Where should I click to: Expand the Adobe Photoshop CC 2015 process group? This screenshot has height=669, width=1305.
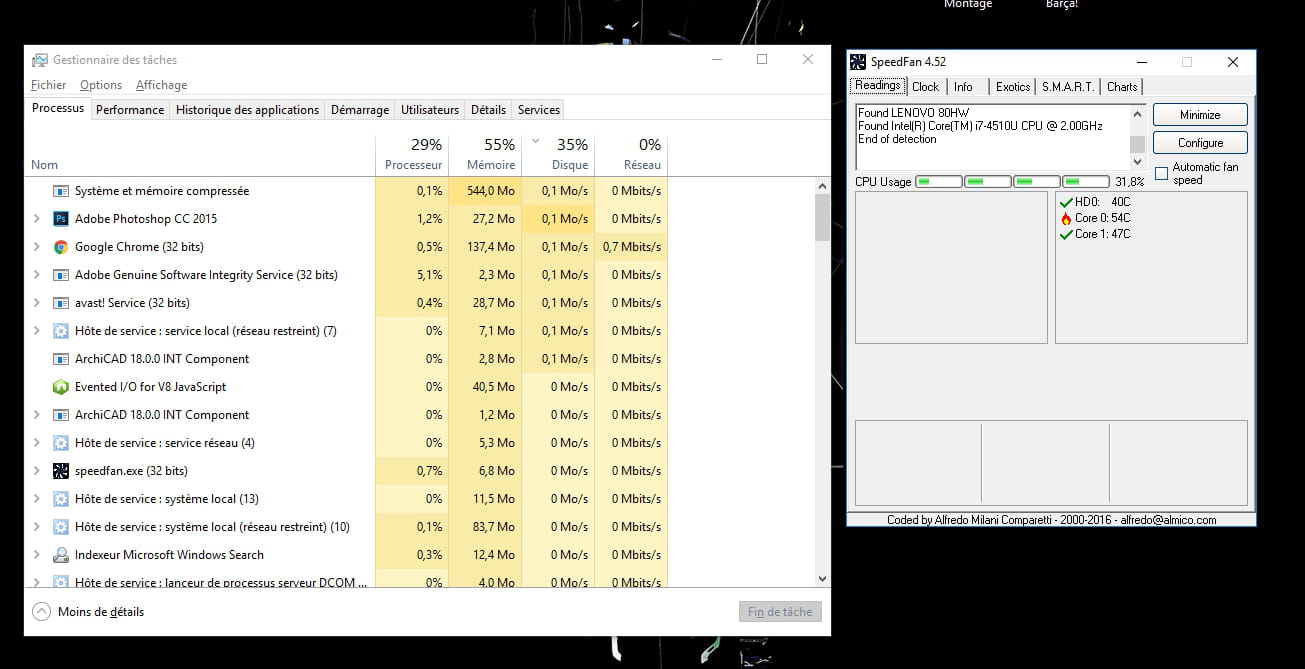pyautogui.click(x=37, y=219)
